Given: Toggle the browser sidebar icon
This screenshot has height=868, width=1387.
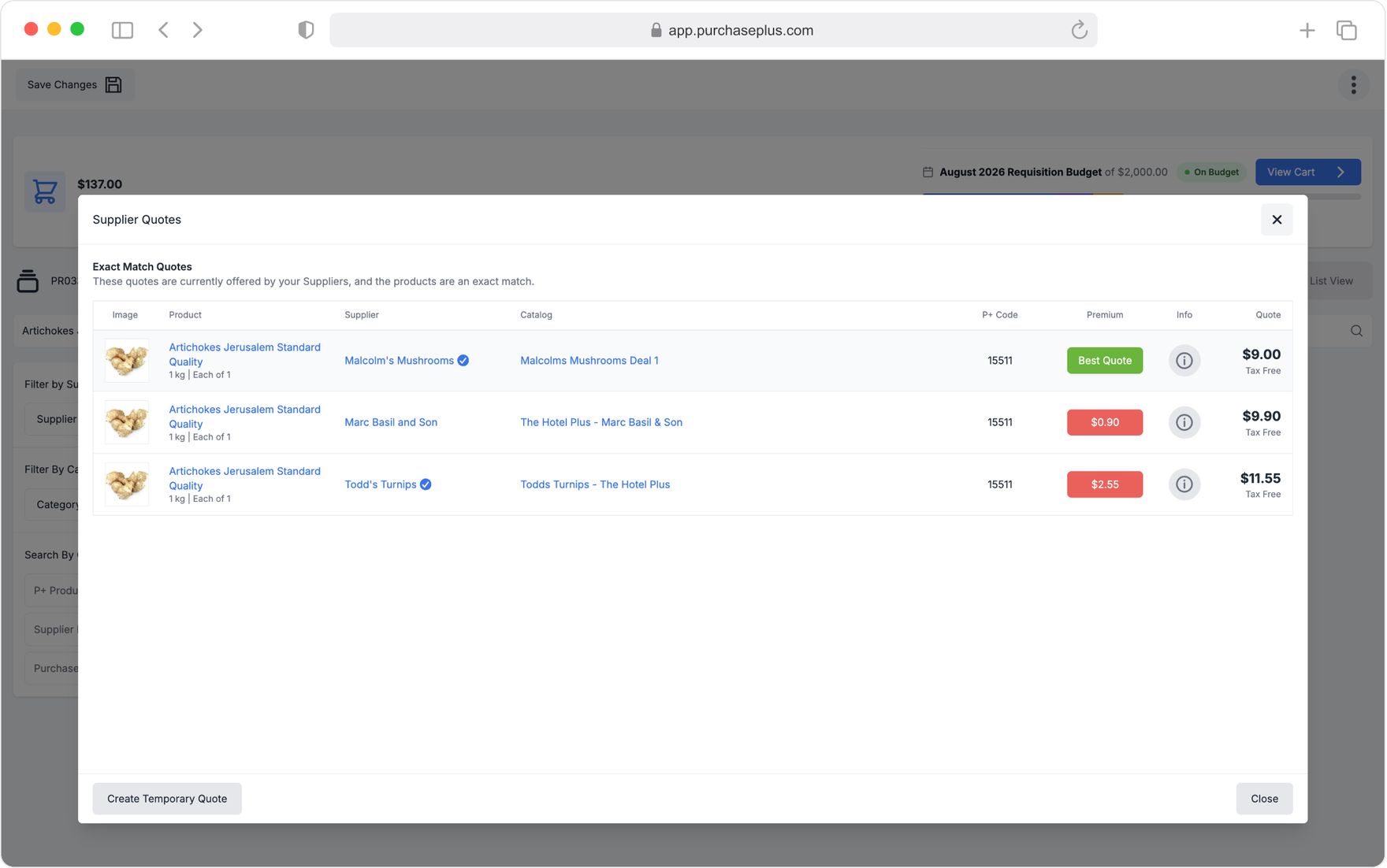Looking at the screenshot, I should (x=122, y=30).
